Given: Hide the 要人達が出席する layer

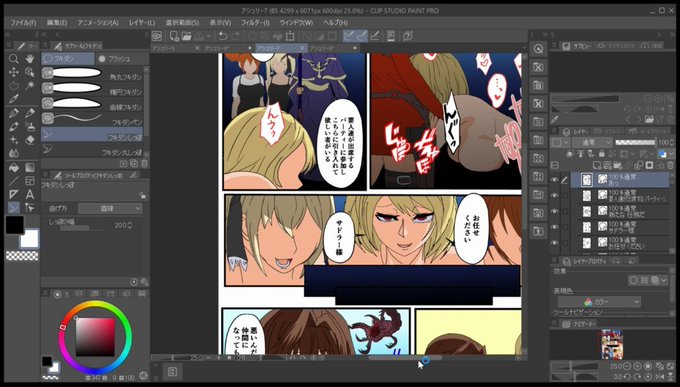Looking at the screenshot, I should coord(554,196).
